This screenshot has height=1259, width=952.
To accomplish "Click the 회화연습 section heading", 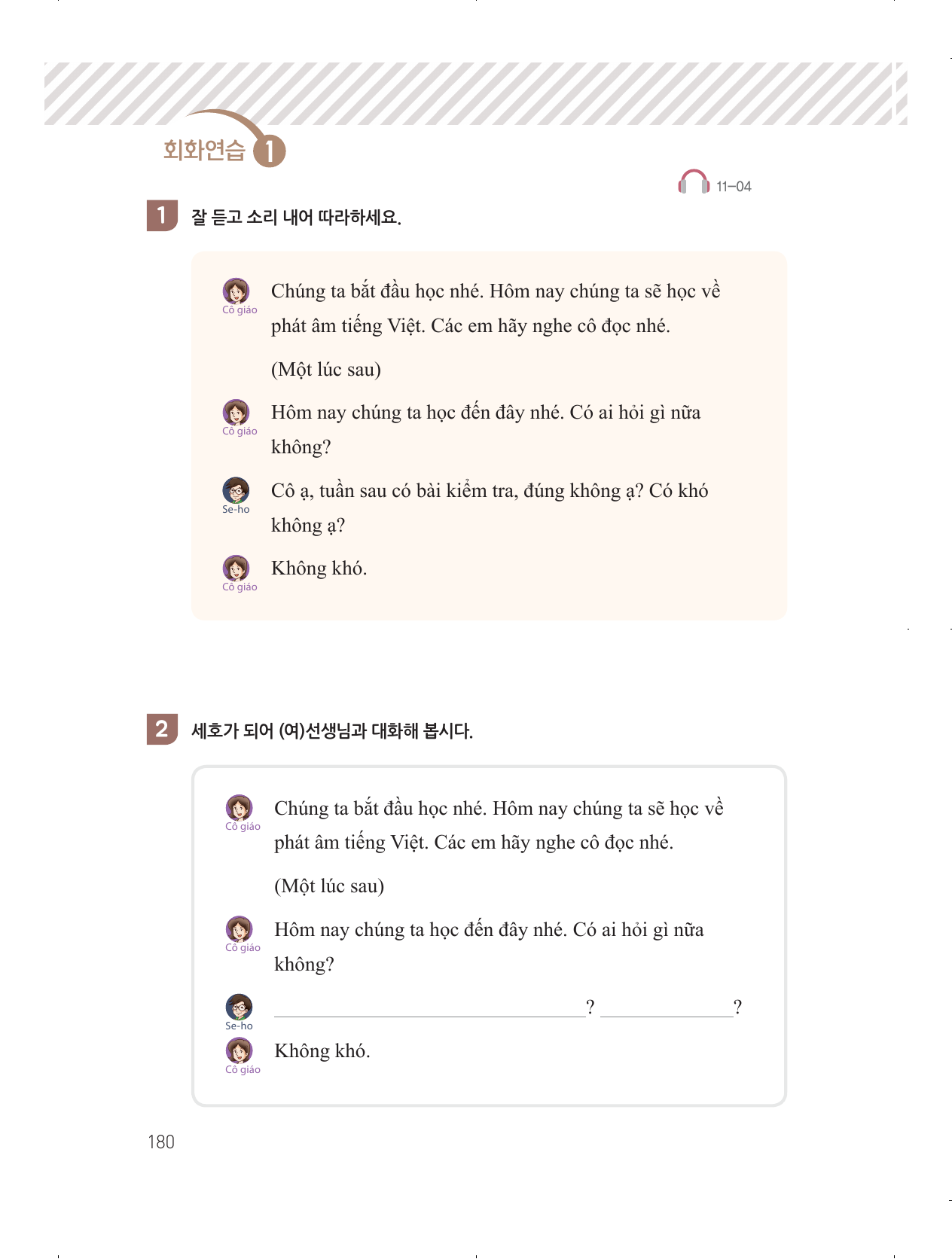I will click(204, 151).
